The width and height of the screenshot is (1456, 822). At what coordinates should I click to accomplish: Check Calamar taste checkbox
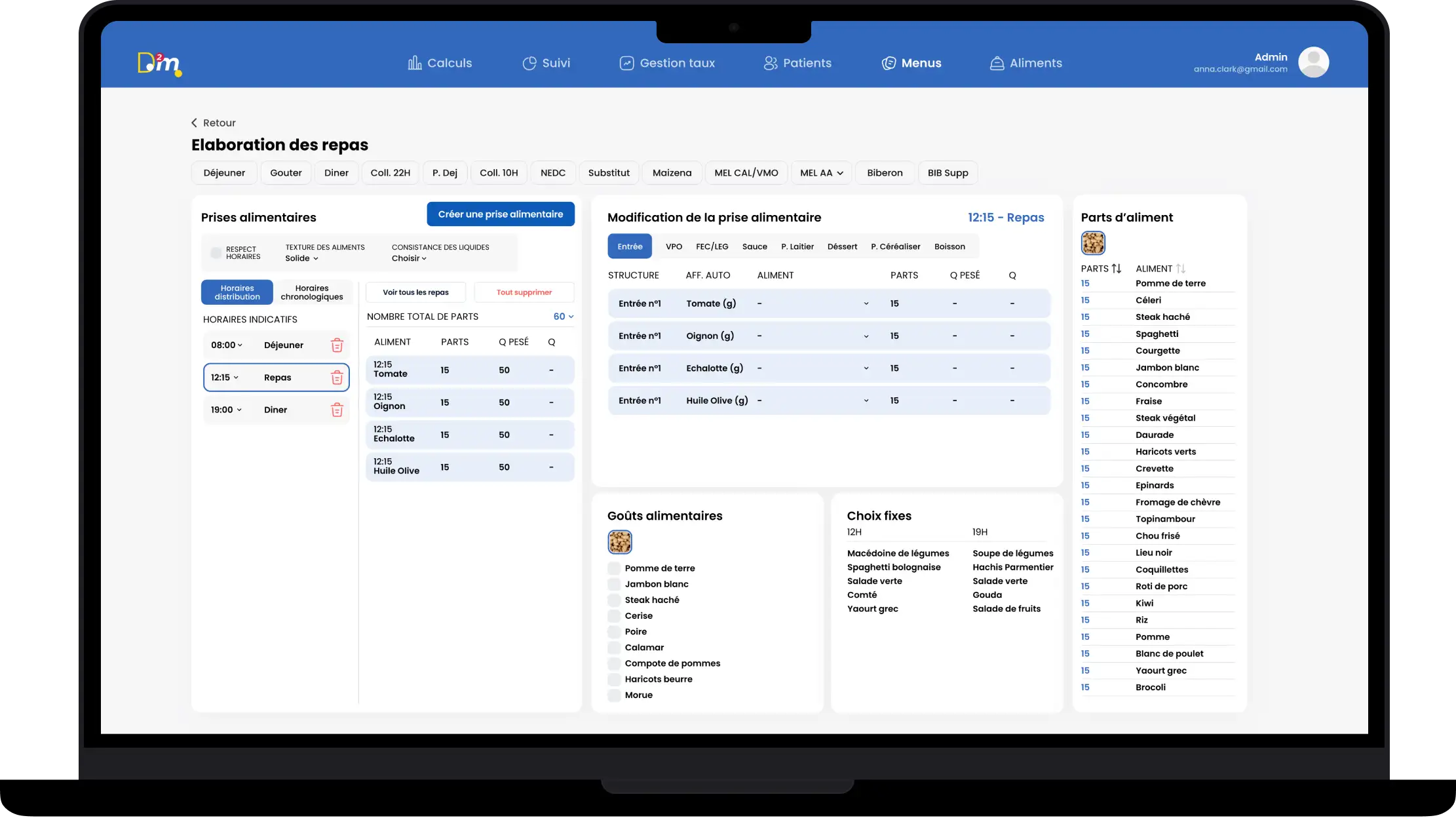(614, 648)
